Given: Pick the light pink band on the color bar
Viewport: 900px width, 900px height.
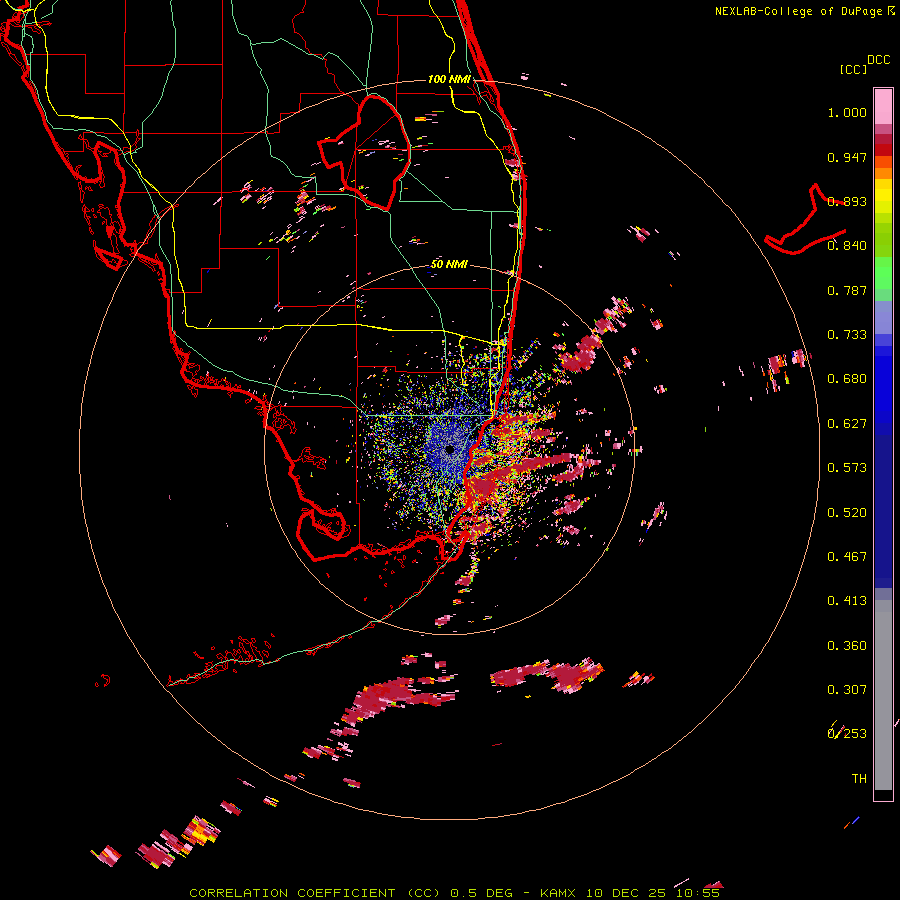Looking at the screenshot, I should [x=883, y=107].
